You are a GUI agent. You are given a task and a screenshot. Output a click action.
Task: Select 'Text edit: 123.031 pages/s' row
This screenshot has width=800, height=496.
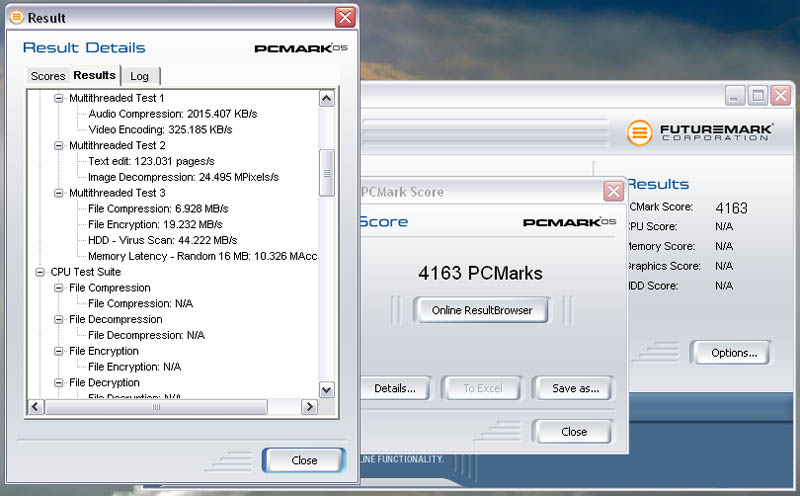pos(151,161)
